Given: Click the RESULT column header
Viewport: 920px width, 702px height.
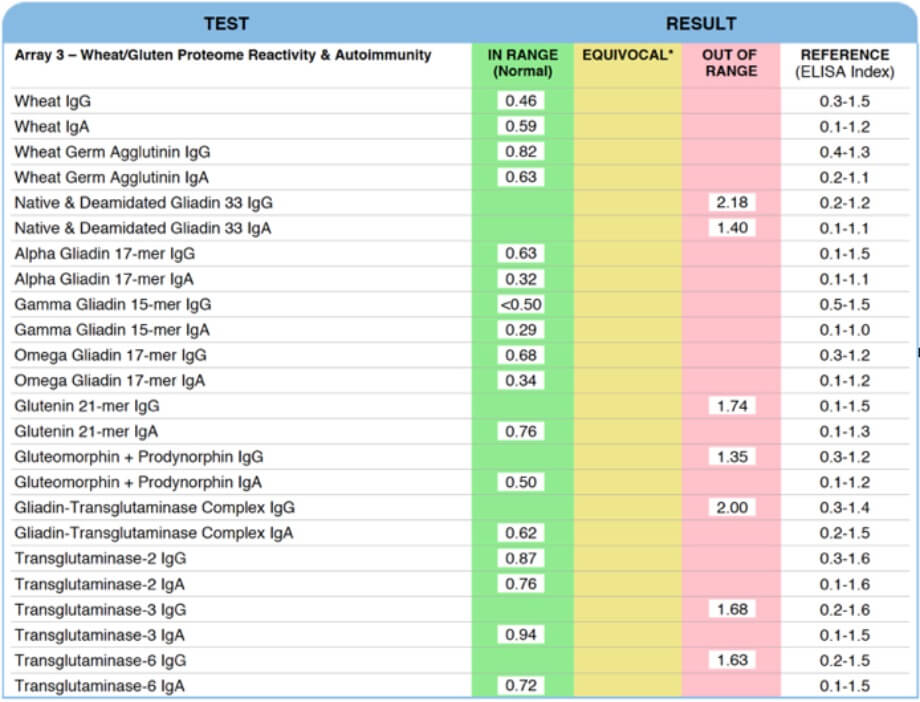Looking at the screenshot, I should point(701,23).
